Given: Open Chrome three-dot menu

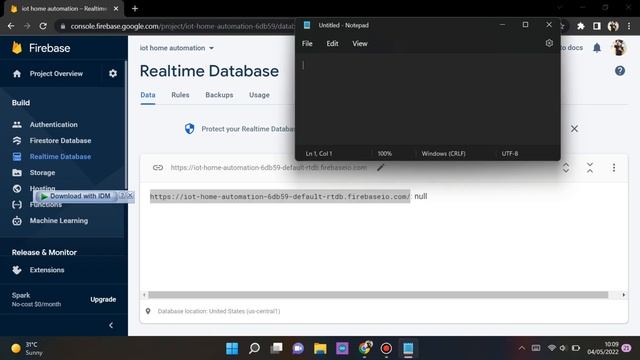Looking at the screenshot, I should 629,26.
